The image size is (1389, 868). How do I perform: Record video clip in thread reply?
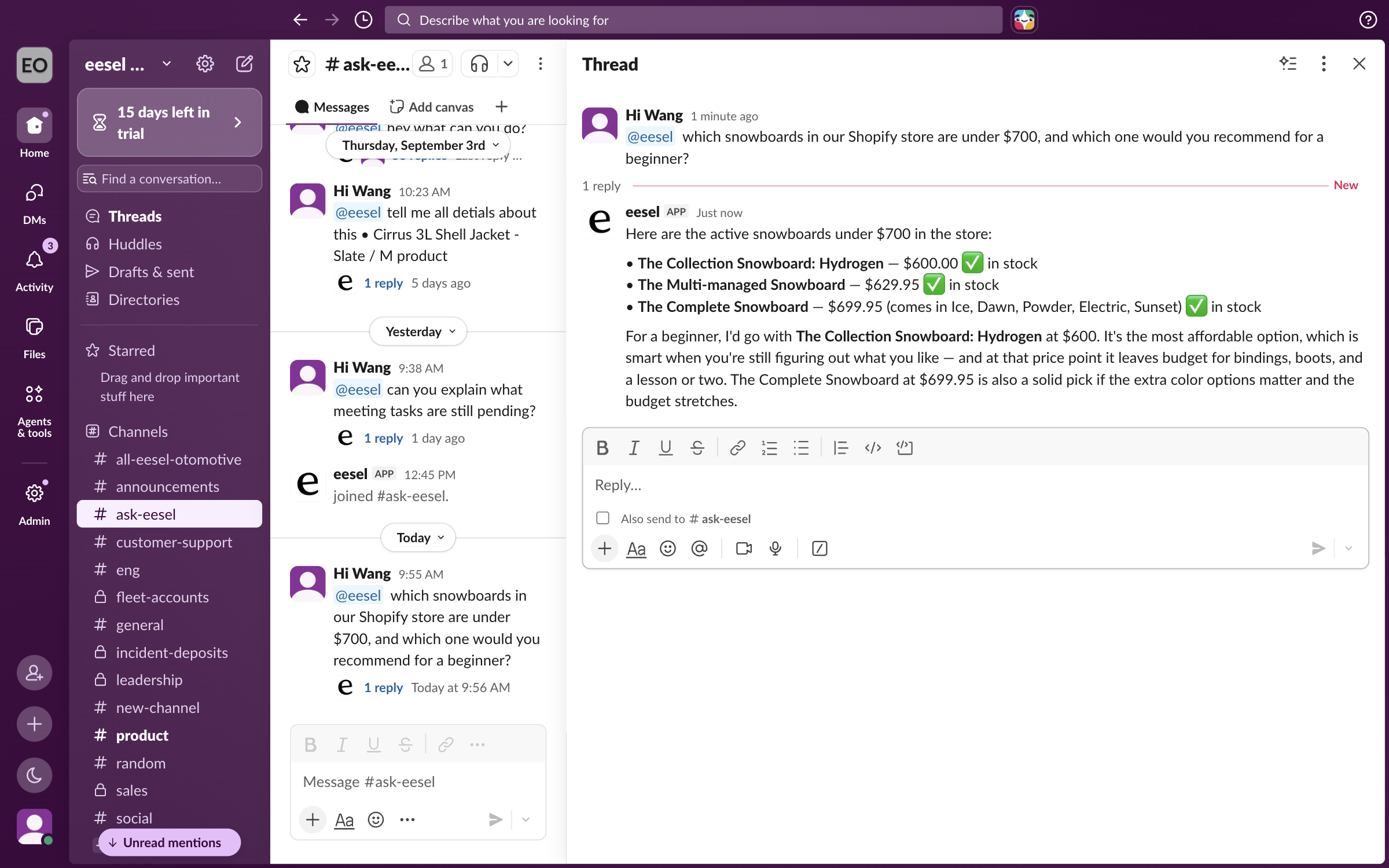click(x=744, y=549)
